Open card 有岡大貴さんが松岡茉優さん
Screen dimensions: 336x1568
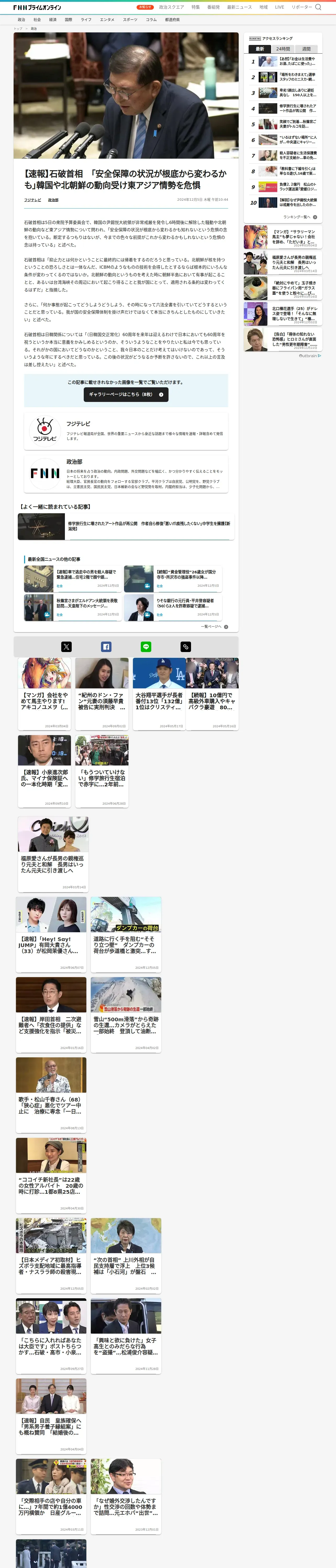point(51,934)
